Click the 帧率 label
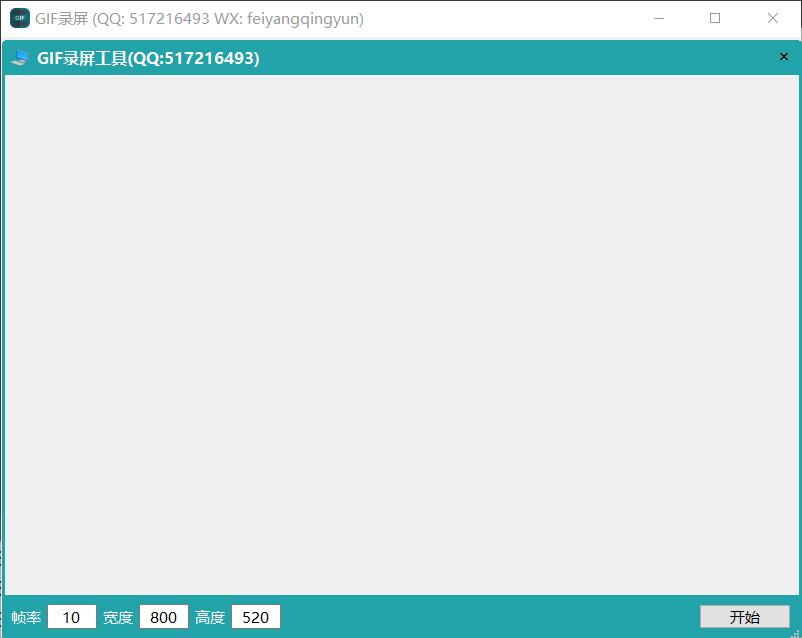 tap(27, 618)
